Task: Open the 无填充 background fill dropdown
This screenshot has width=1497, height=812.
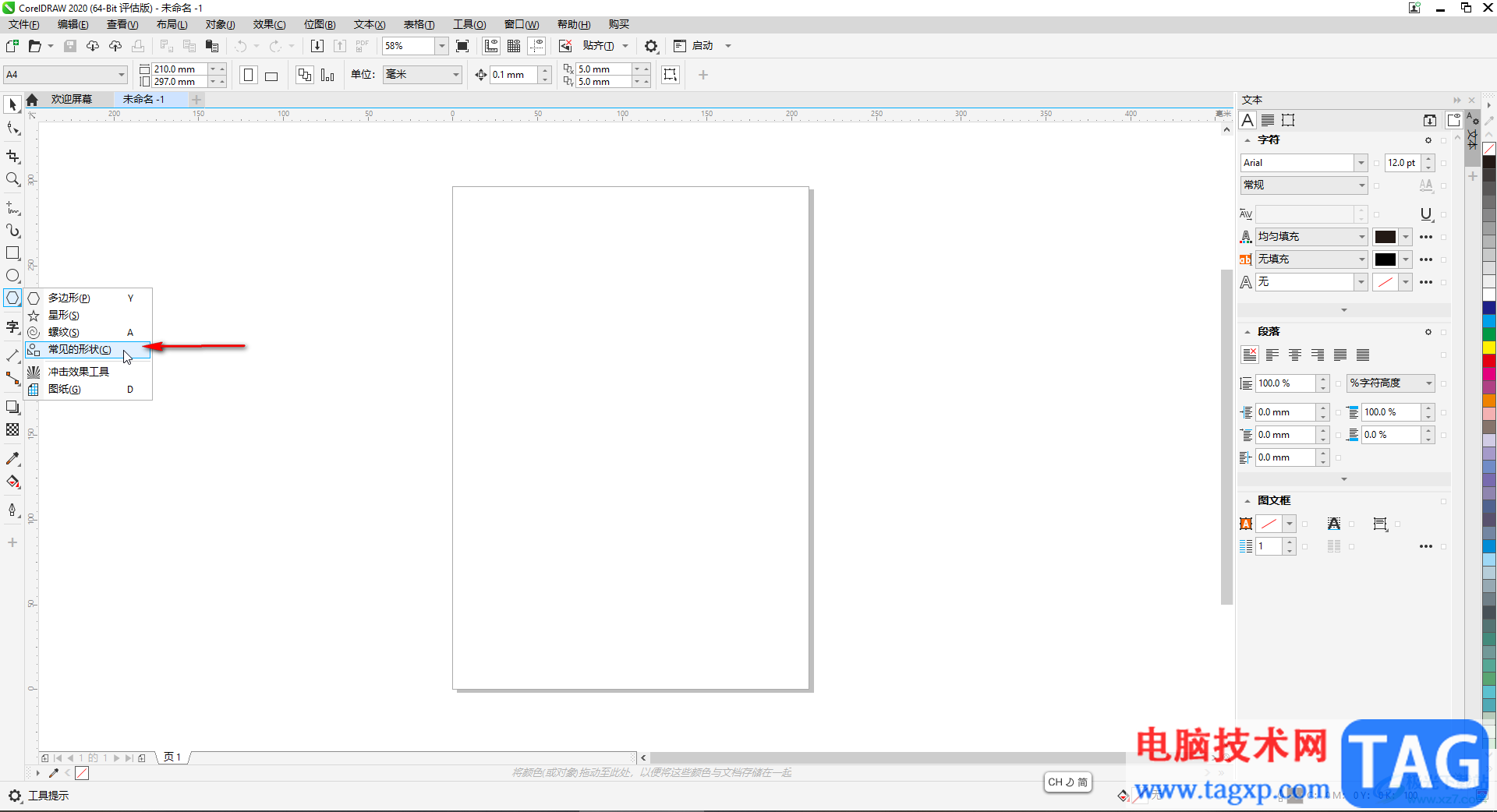Action: pyautogui.click(x=1311, y=259)
